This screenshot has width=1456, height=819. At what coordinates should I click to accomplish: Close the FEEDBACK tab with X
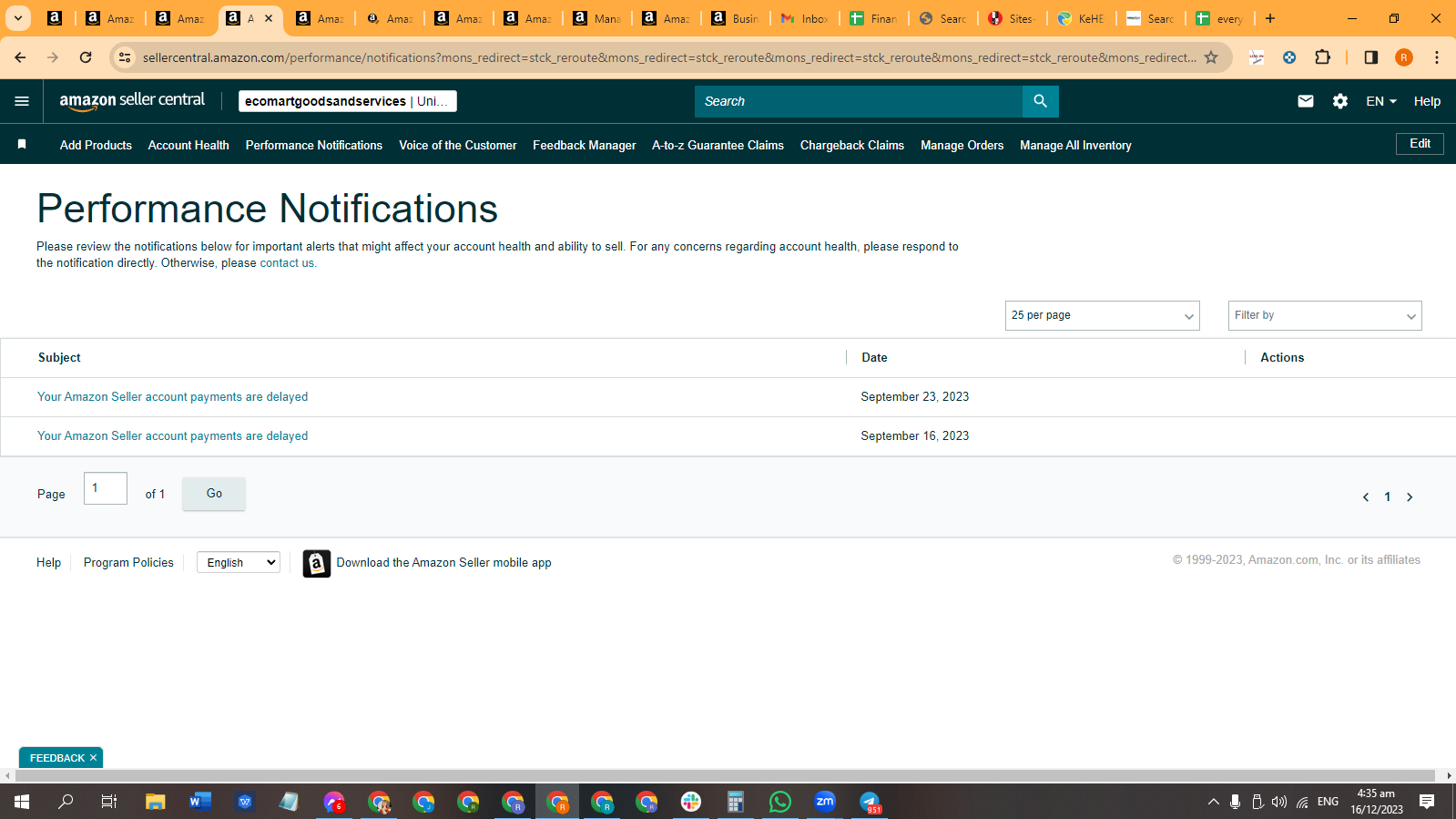[93, 758]
